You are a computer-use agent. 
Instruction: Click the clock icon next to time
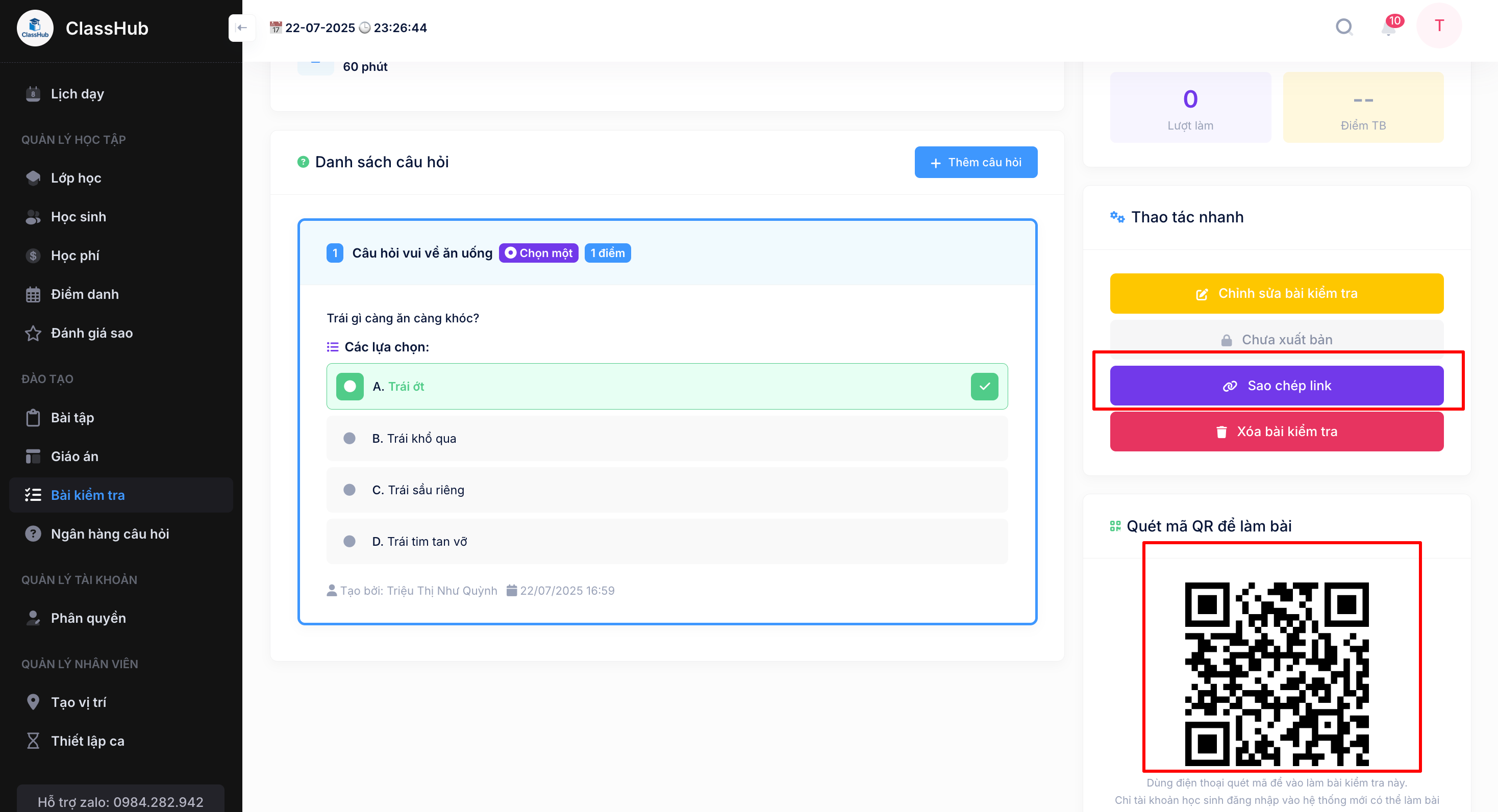tap(365, 28)
